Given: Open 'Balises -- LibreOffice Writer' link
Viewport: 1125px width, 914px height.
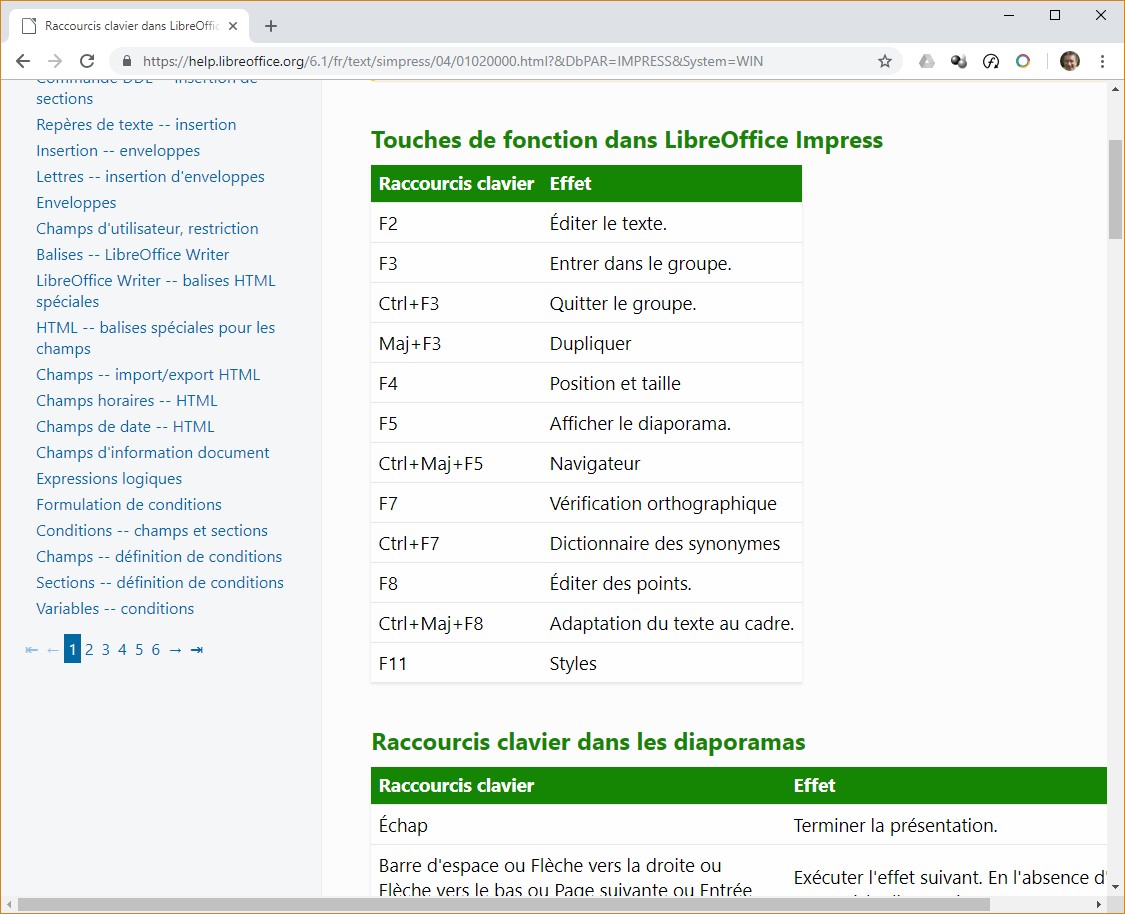Looking at the screenshot, I should tap(132, 255).
